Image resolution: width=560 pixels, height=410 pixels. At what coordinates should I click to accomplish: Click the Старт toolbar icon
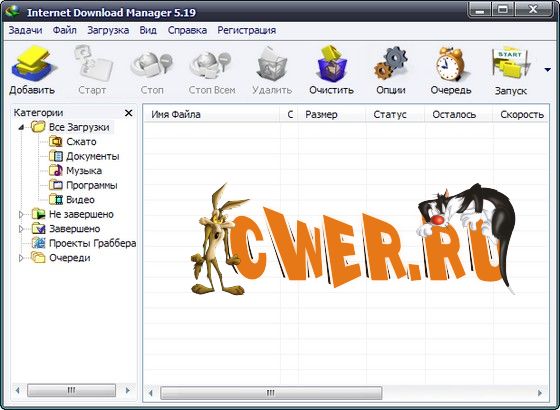(93, 64)
